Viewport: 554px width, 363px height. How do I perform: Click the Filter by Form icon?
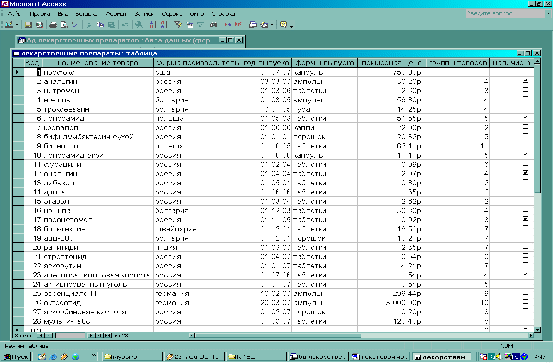coord(189,25)
